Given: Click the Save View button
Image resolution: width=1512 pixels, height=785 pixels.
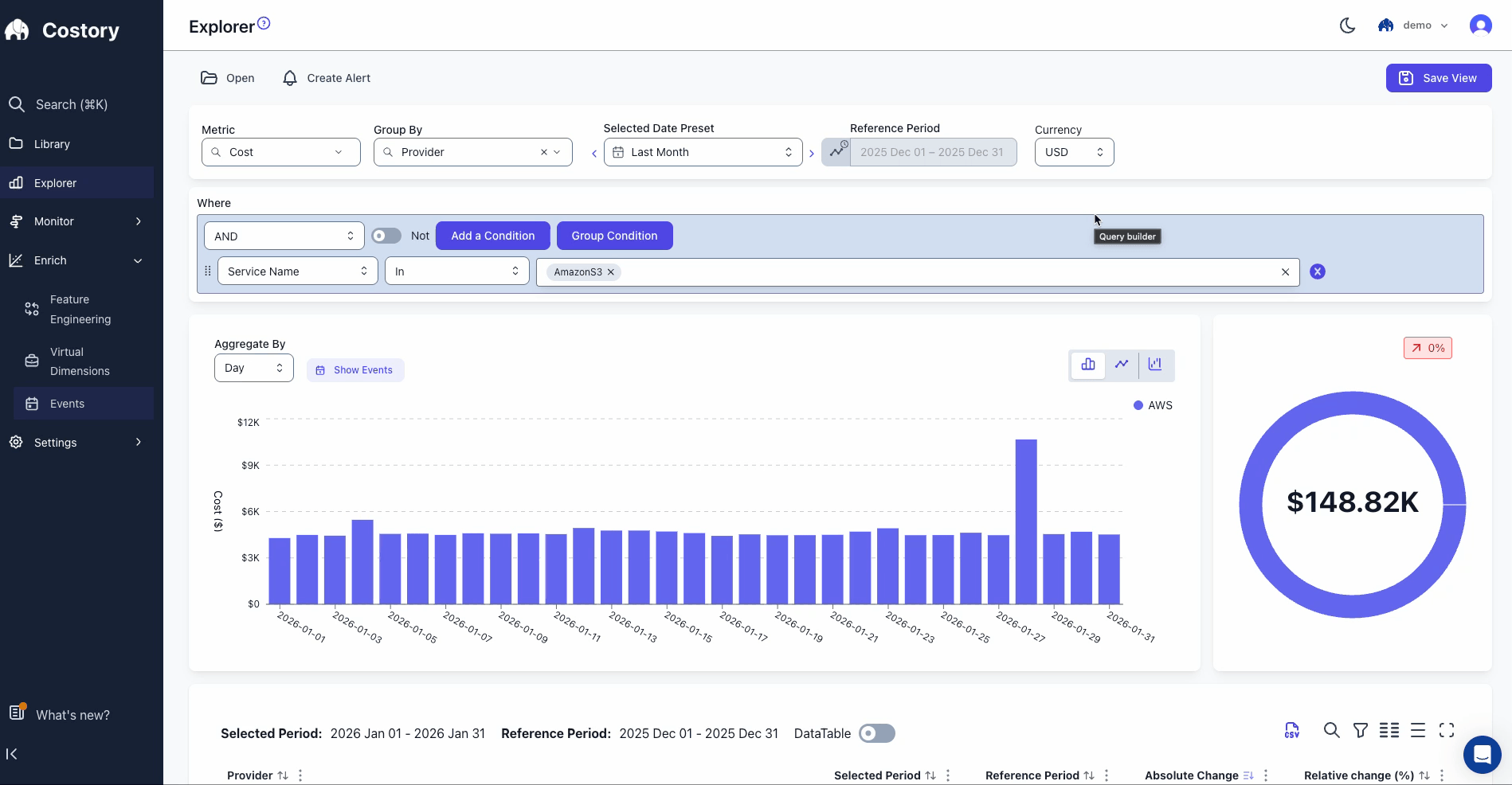Looking at the screenshot, I should pyautogui.click(x=1439, y=78).
